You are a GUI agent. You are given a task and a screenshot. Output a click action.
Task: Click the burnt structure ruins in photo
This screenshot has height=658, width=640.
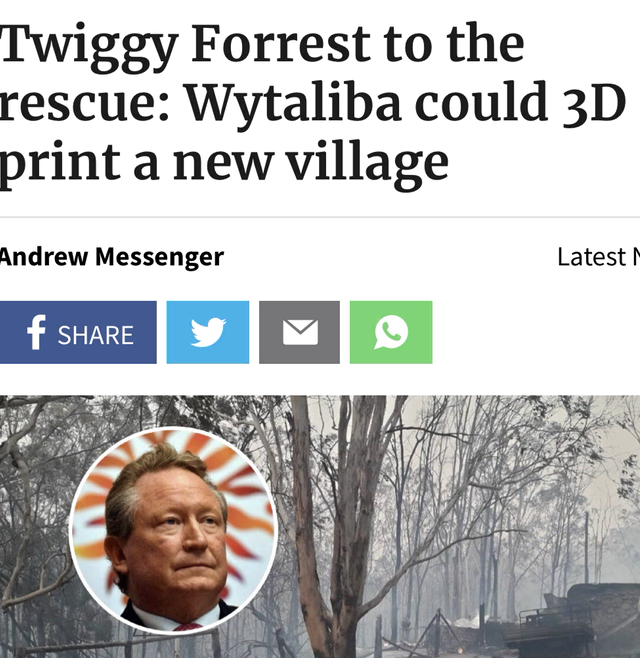coord(579,621)
